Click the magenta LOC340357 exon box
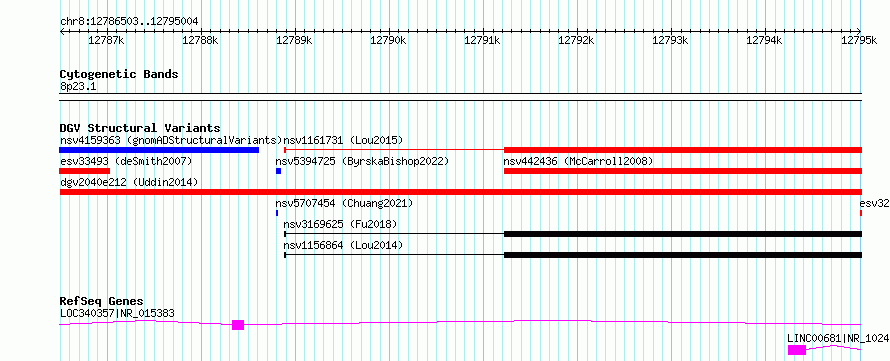 pos(238,325)
